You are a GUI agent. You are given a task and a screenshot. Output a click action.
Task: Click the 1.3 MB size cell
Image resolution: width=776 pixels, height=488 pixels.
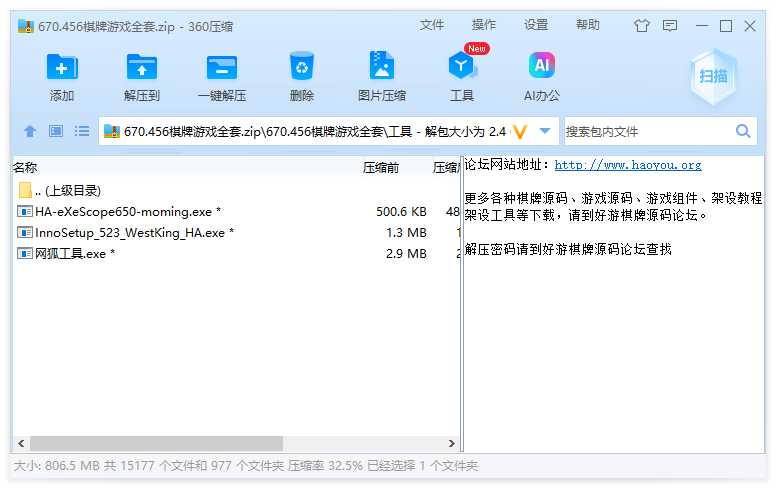coord(406,233)
